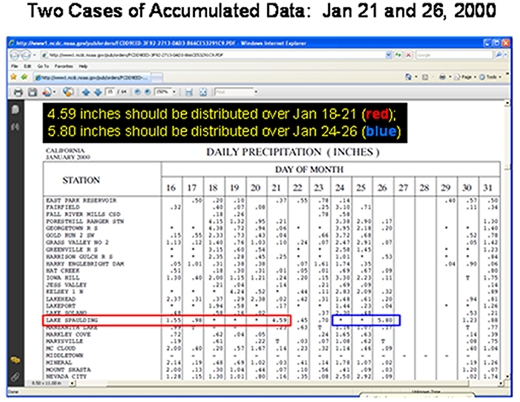Click the STATION column header
The height and width of the screenshot is (402, 520).
coord(81,180)
